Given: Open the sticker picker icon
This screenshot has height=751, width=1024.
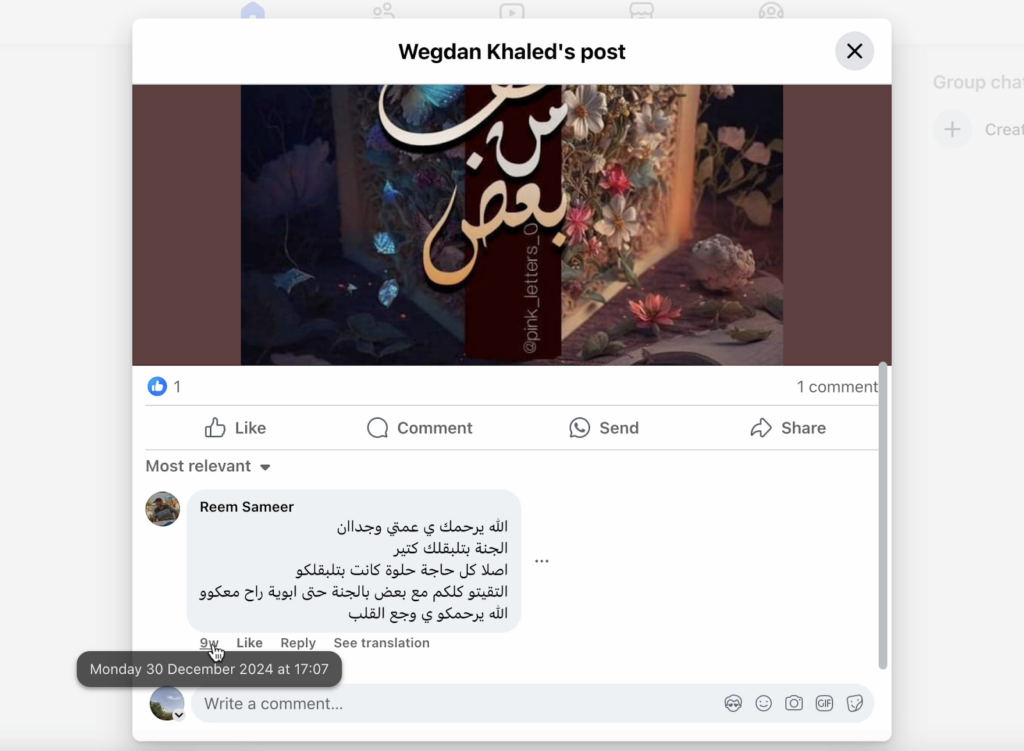Looking at the screenshot, I should click(854, 703).
